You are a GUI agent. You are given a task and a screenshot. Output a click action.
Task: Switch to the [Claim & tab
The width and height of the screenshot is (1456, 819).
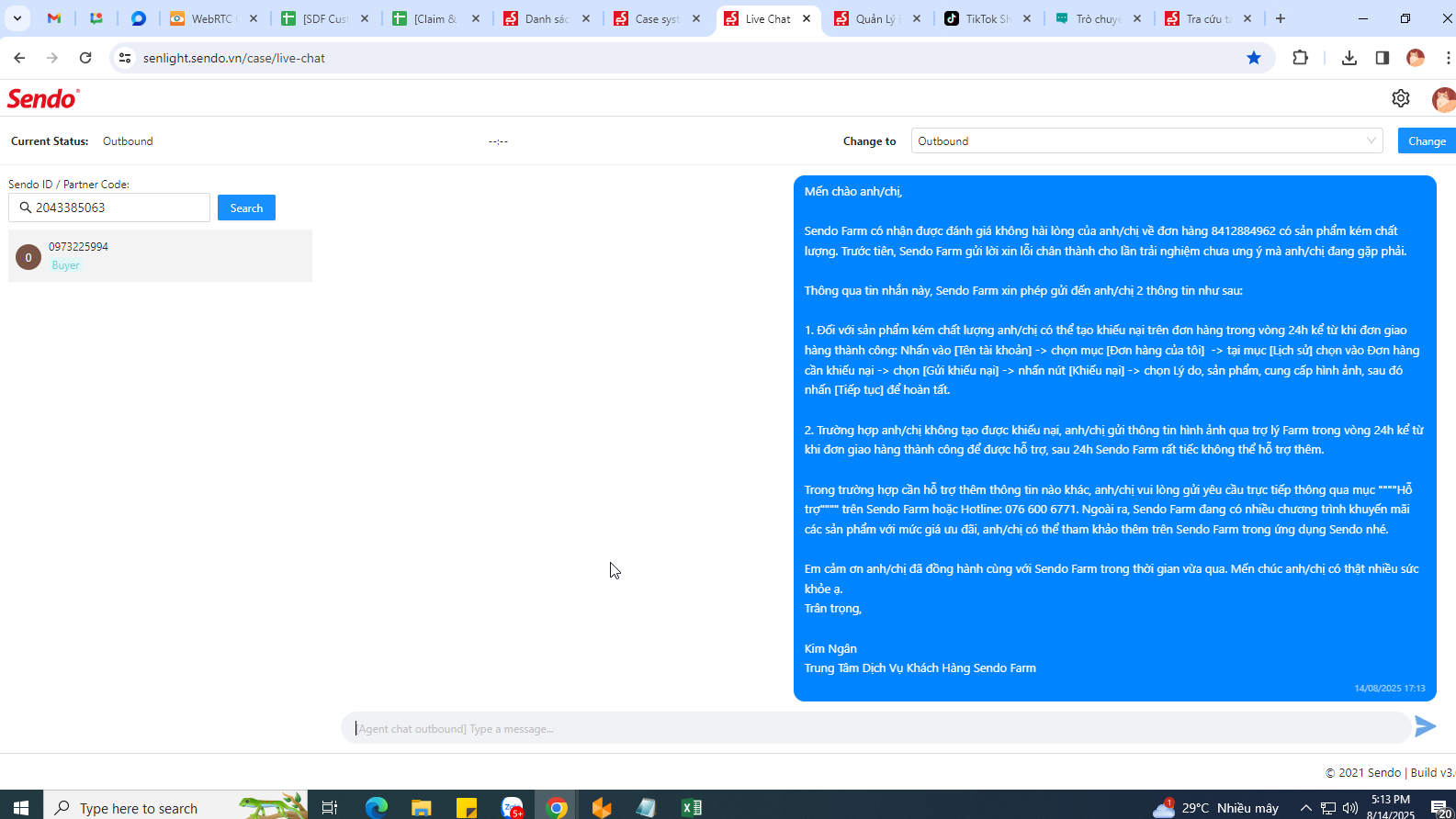click(435, 18)
